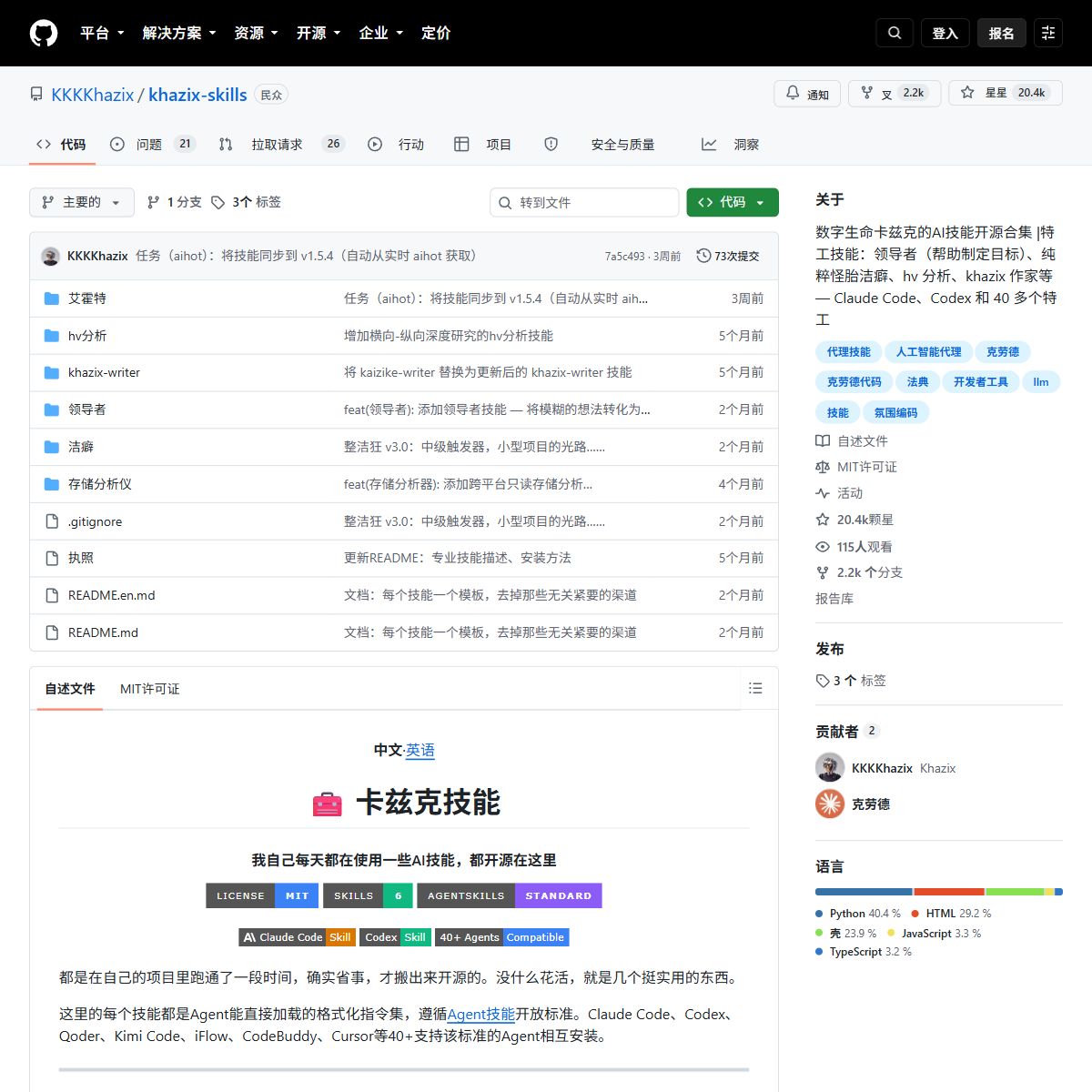
Task: Click the 代理技能 topic tag
Action: (x=848, y=352)
